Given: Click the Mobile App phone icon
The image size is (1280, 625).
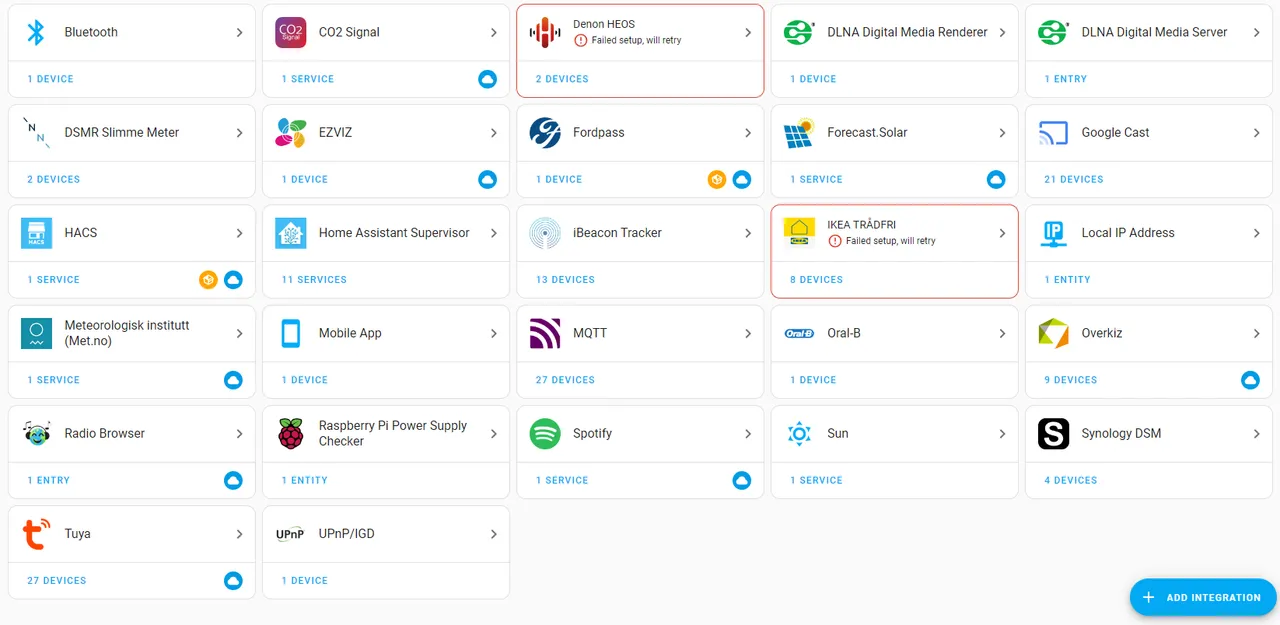Looking at the screenshot, I should pyautogui.click(x=290, y=333).
